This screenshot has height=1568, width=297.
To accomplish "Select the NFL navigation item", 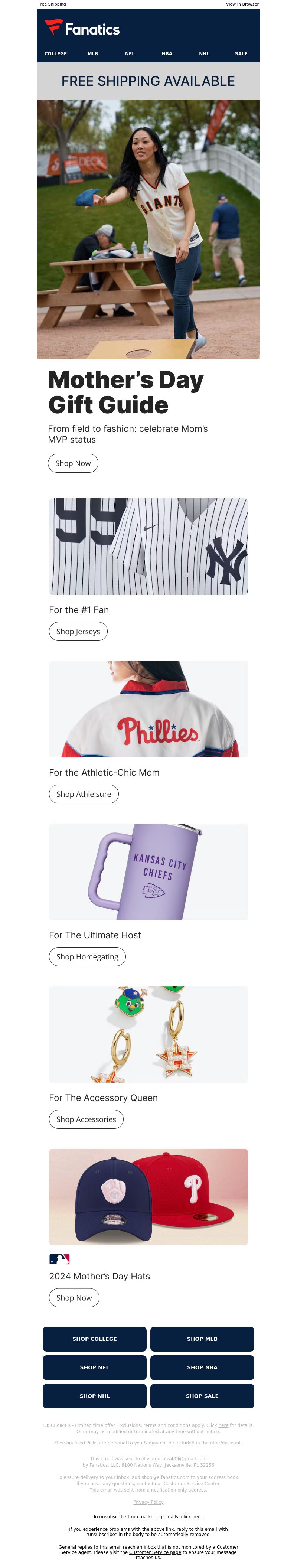I will 130,53.
